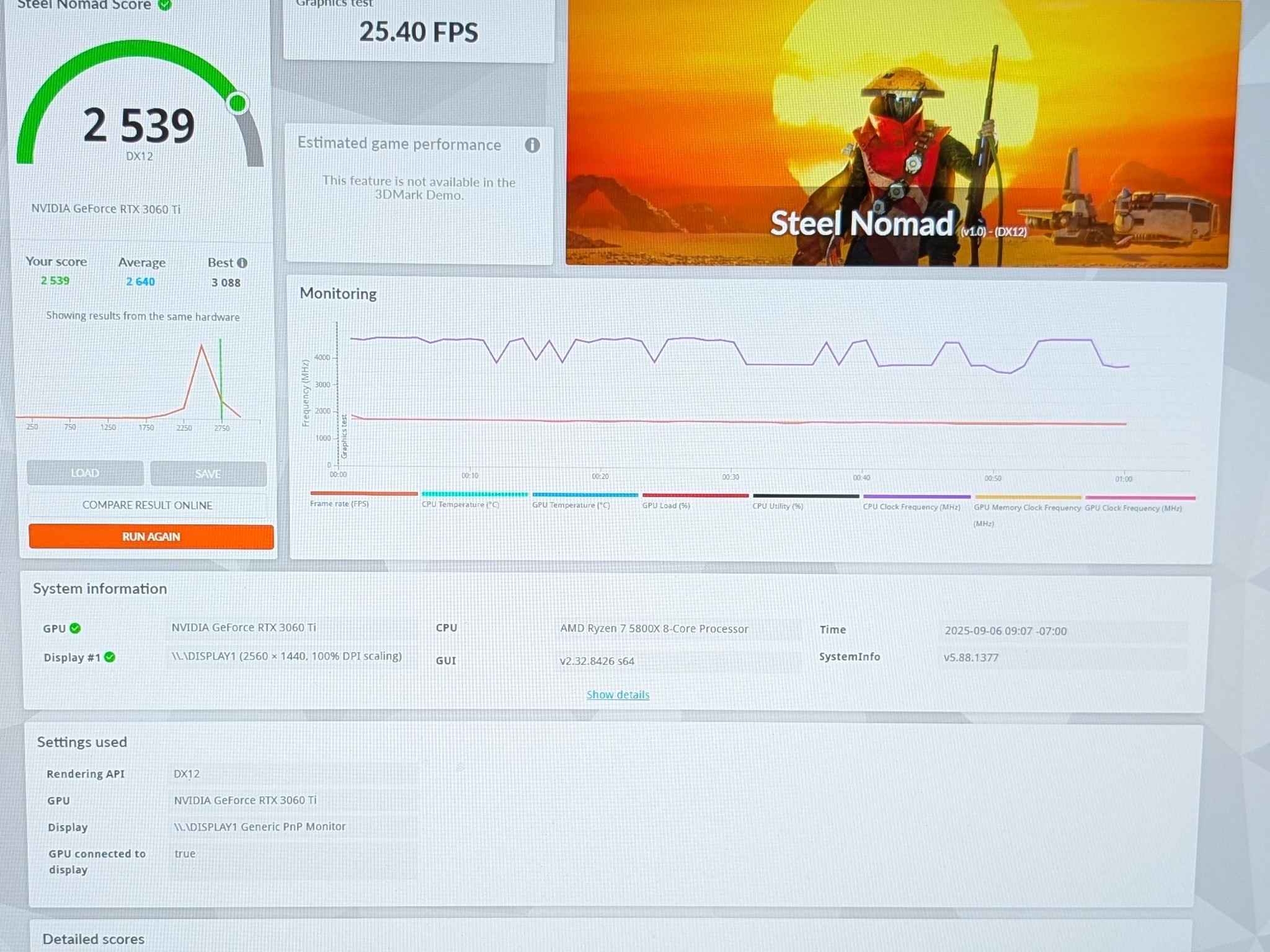The width and height of the screenshot is (1270, 952).
Task: Toggle GPU Load (%) legend item
Action: click(695, 501)
